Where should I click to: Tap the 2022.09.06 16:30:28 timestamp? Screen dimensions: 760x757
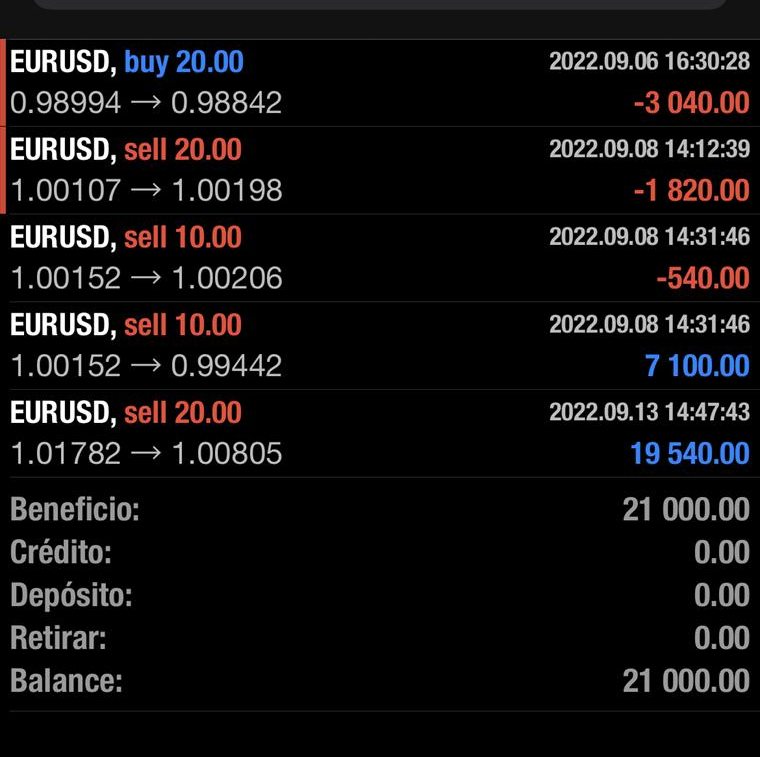coord(649,62)
